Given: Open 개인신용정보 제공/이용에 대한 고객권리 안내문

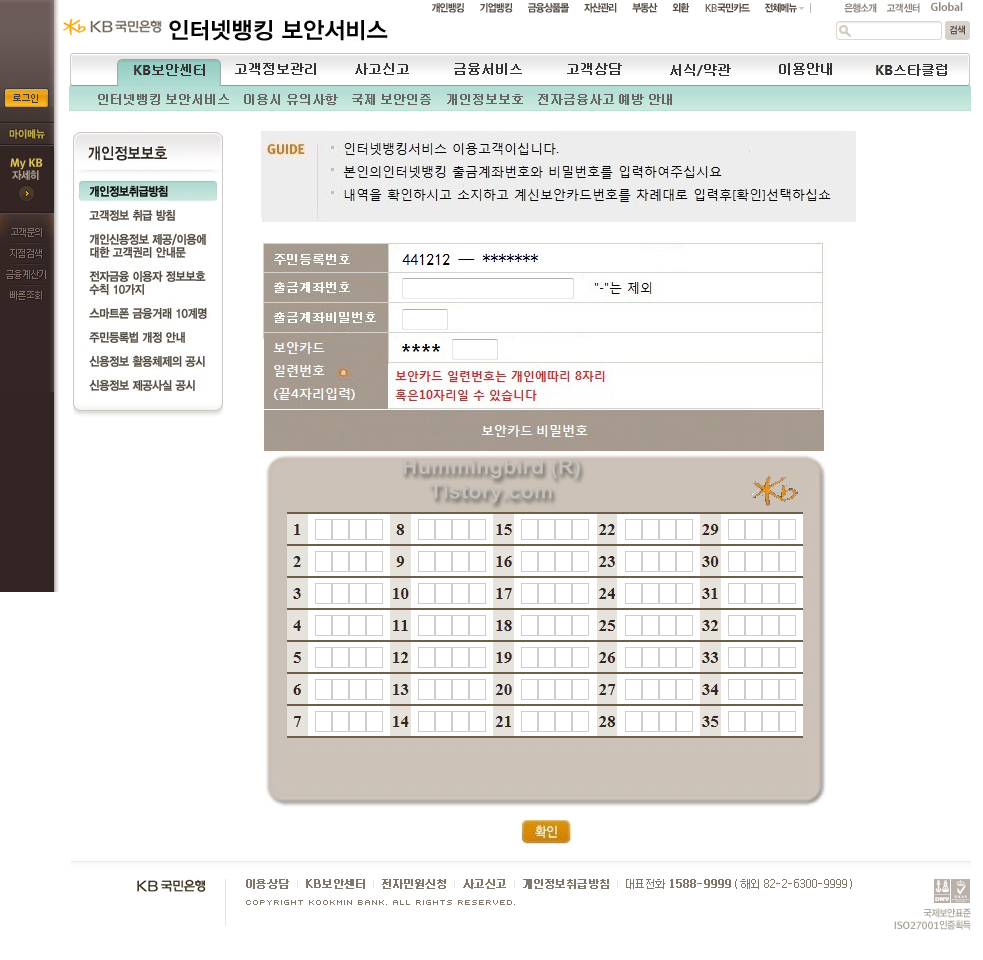Looking at the screenshot, I should coord(148,246).
